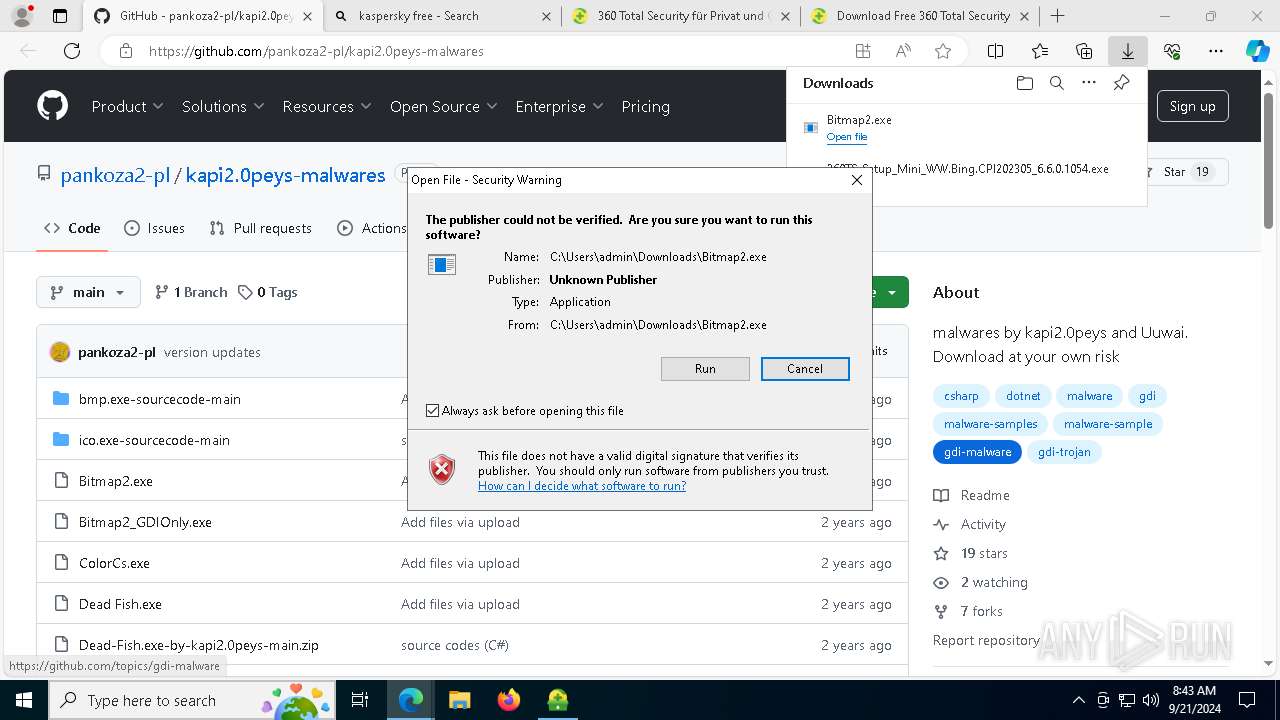Click the Read aloud icon in address bar
Viewport: 1280px width, 720px height.
click(903, 51)
